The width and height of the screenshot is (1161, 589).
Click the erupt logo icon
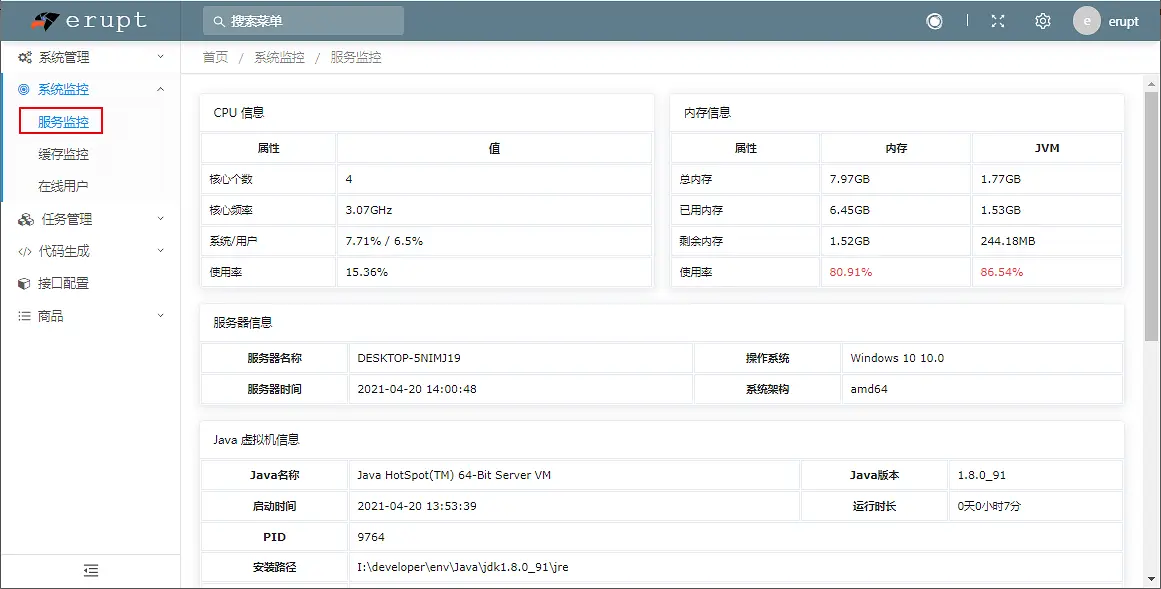pos(47,19)
